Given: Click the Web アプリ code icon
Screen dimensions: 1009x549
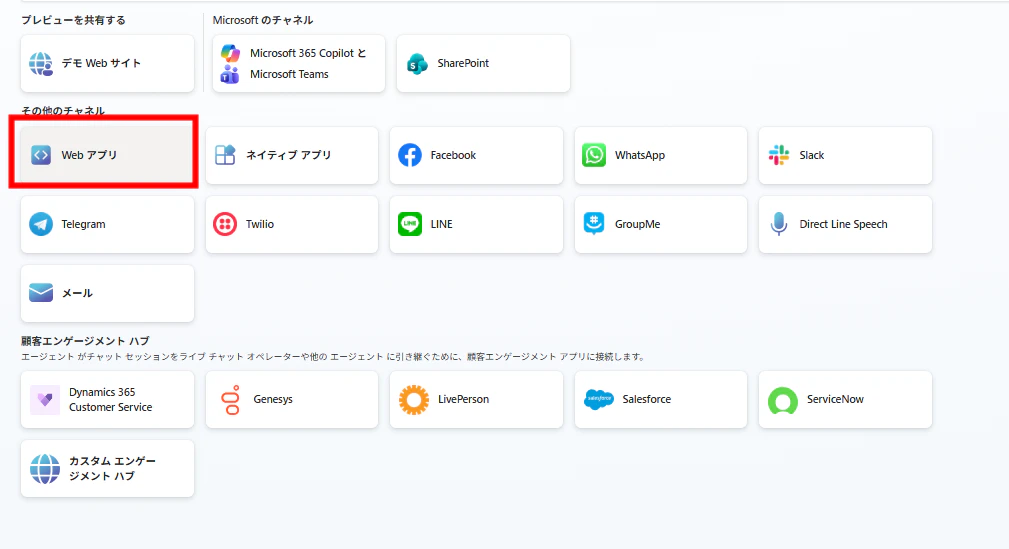Looking at the screenshot, I should pyautogui.click(x=41, y=155).
